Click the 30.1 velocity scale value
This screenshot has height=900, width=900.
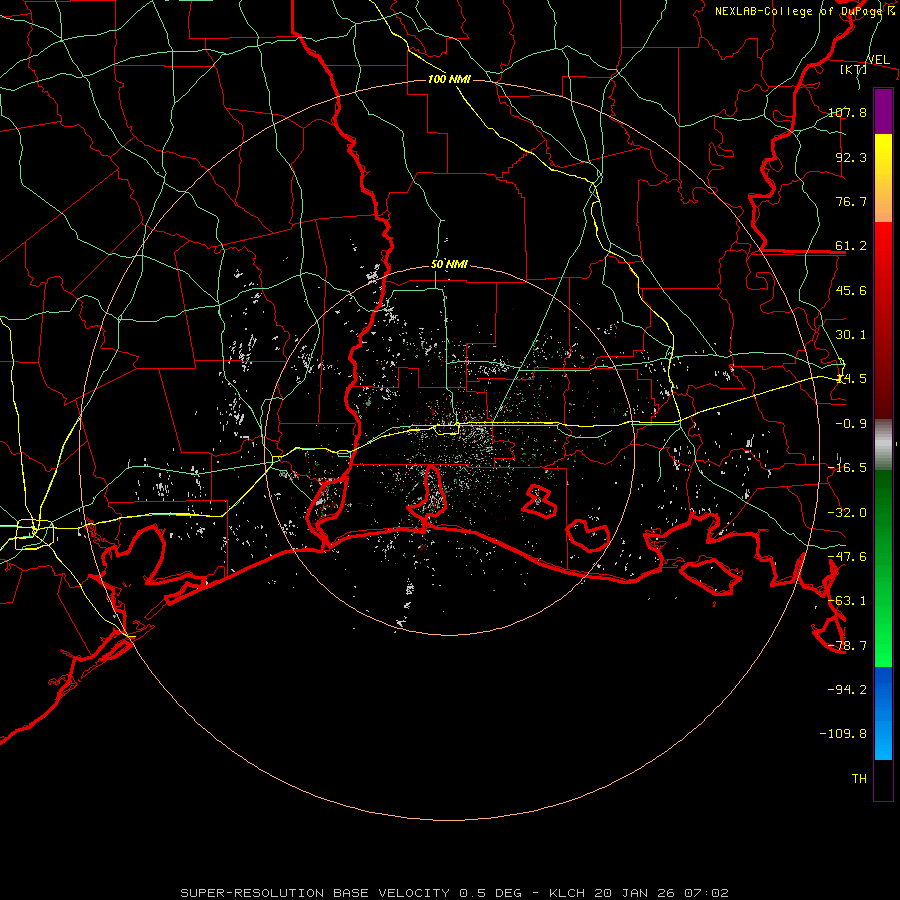[x=851, y=335]
